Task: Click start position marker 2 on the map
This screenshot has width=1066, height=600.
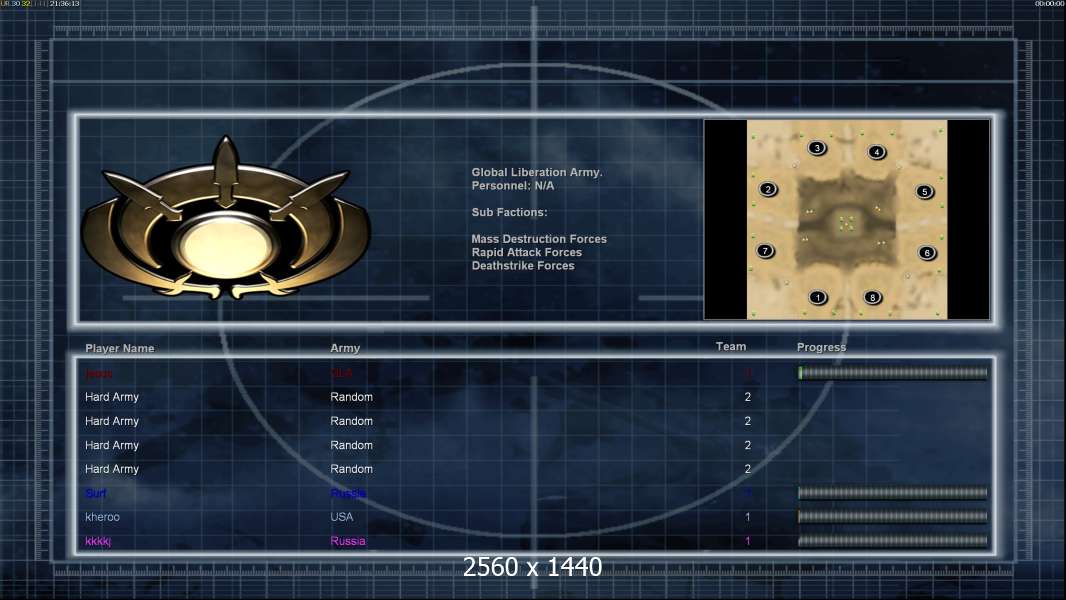Action: coord(768,189)
